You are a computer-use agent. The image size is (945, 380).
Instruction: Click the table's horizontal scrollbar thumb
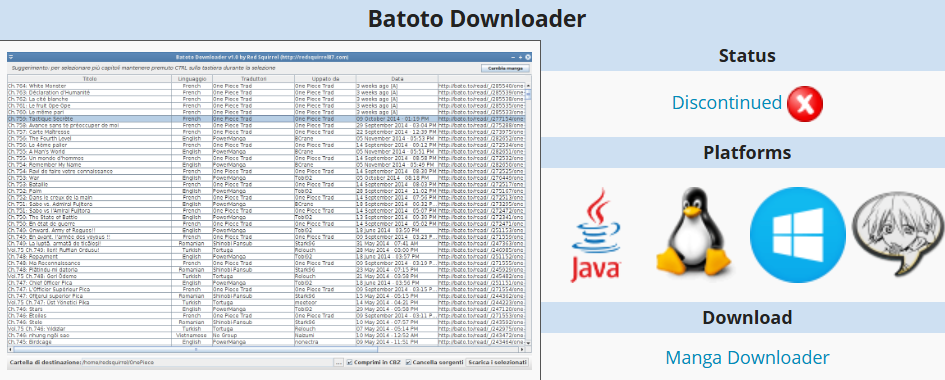pos(195,349)
